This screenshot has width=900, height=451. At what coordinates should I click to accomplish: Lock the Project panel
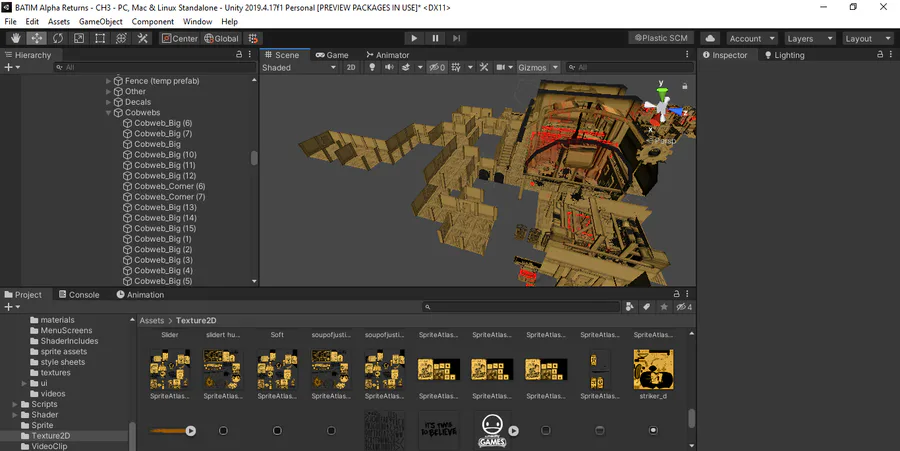(x=676, y=294)
